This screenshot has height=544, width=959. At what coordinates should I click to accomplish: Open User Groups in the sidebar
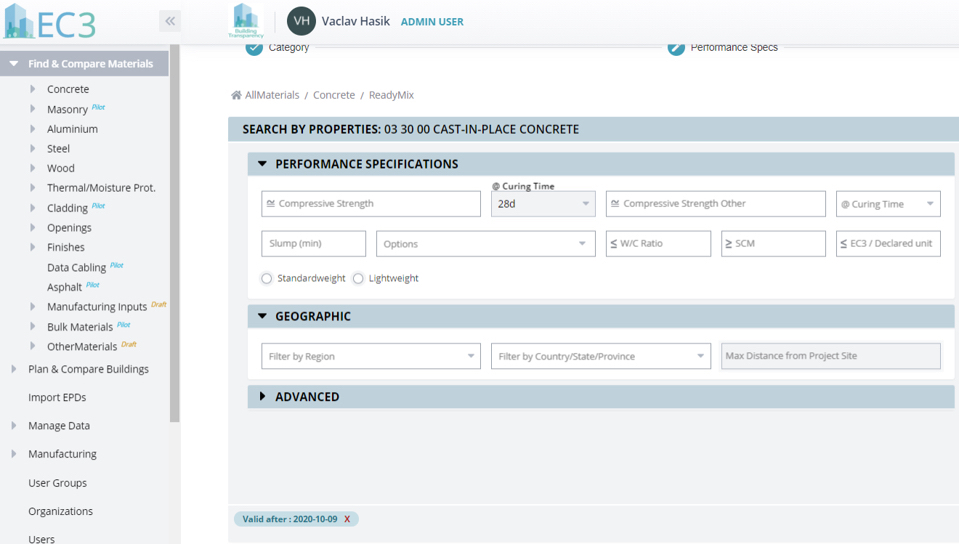pyautogui.click(x=57, y=482)
